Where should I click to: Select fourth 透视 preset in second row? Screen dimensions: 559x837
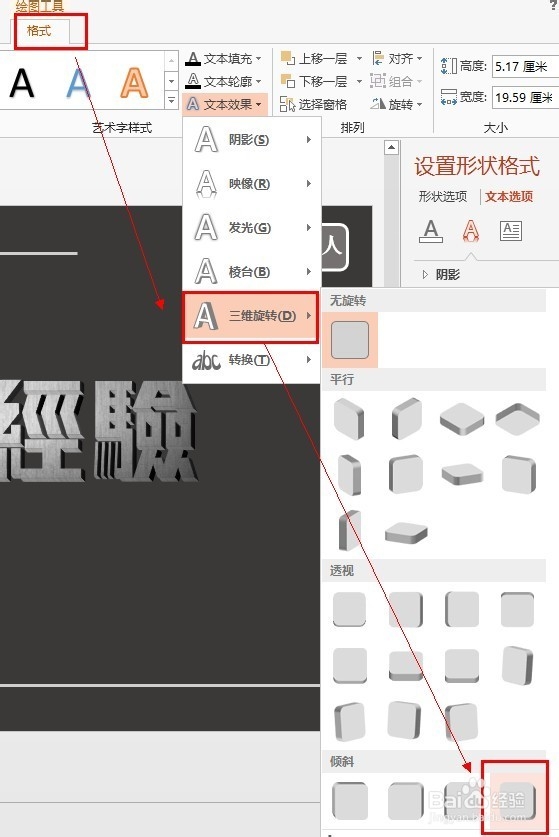click(x=517, y=666)
